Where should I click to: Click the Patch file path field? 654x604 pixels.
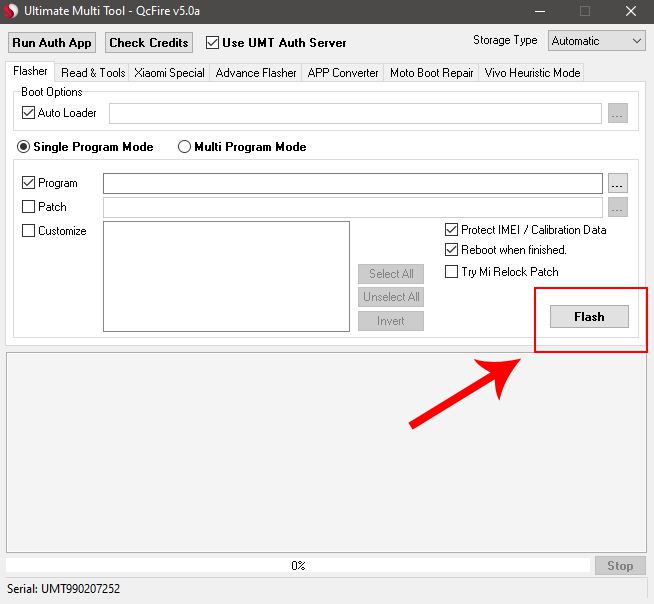click(x=353, y=207)
